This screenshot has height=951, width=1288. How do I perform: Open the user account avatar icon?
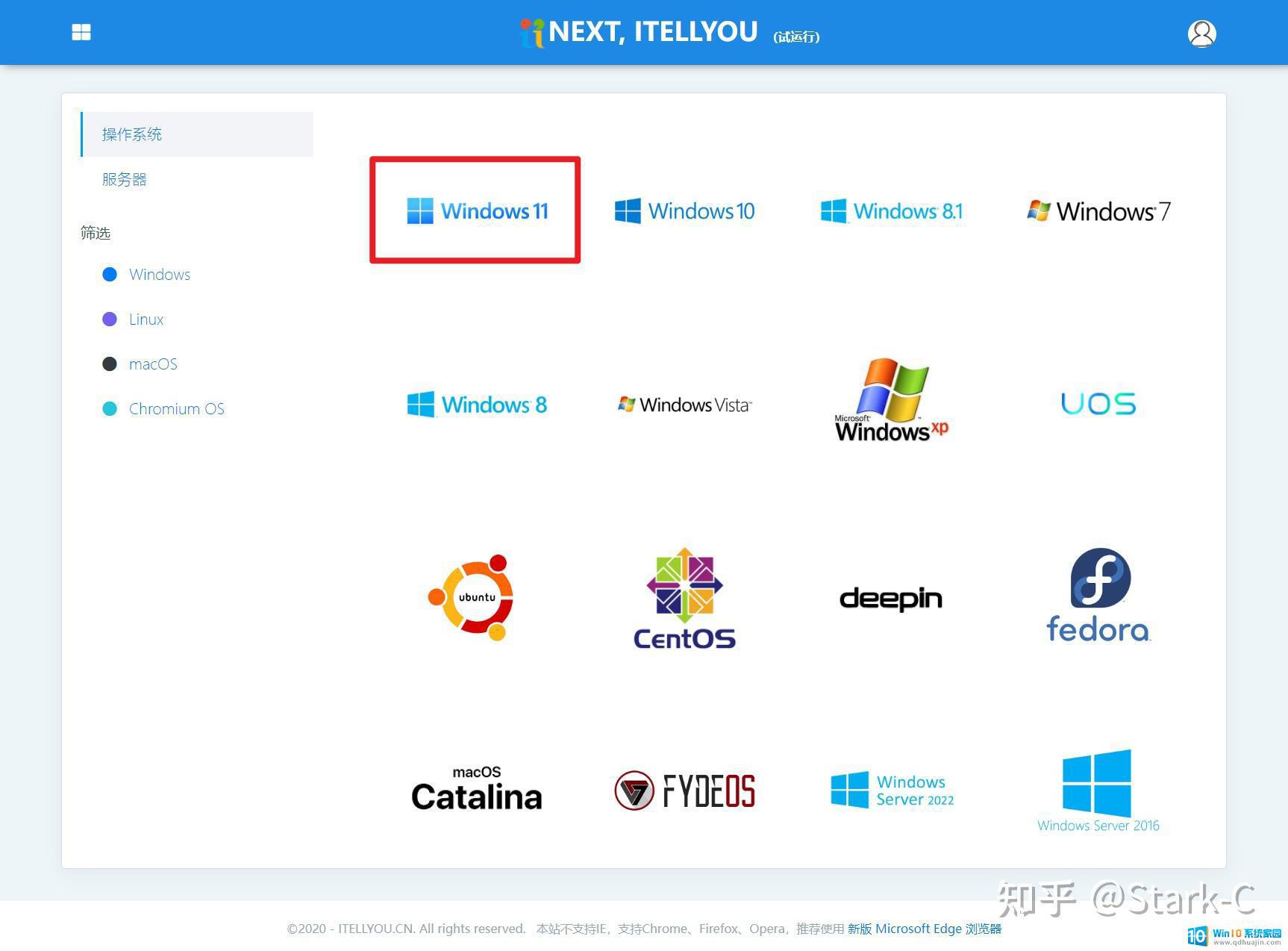pos(1201,33)
